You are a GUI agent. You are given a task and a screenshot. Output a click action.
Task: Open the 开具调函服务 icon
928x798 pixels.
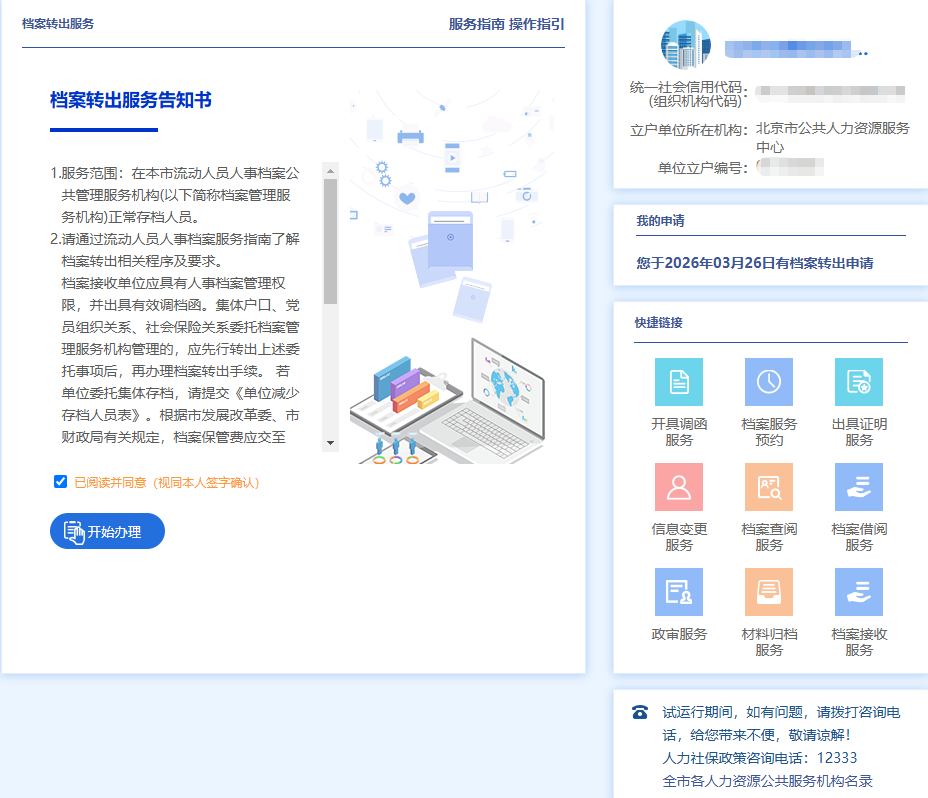(x=679, y=382)
